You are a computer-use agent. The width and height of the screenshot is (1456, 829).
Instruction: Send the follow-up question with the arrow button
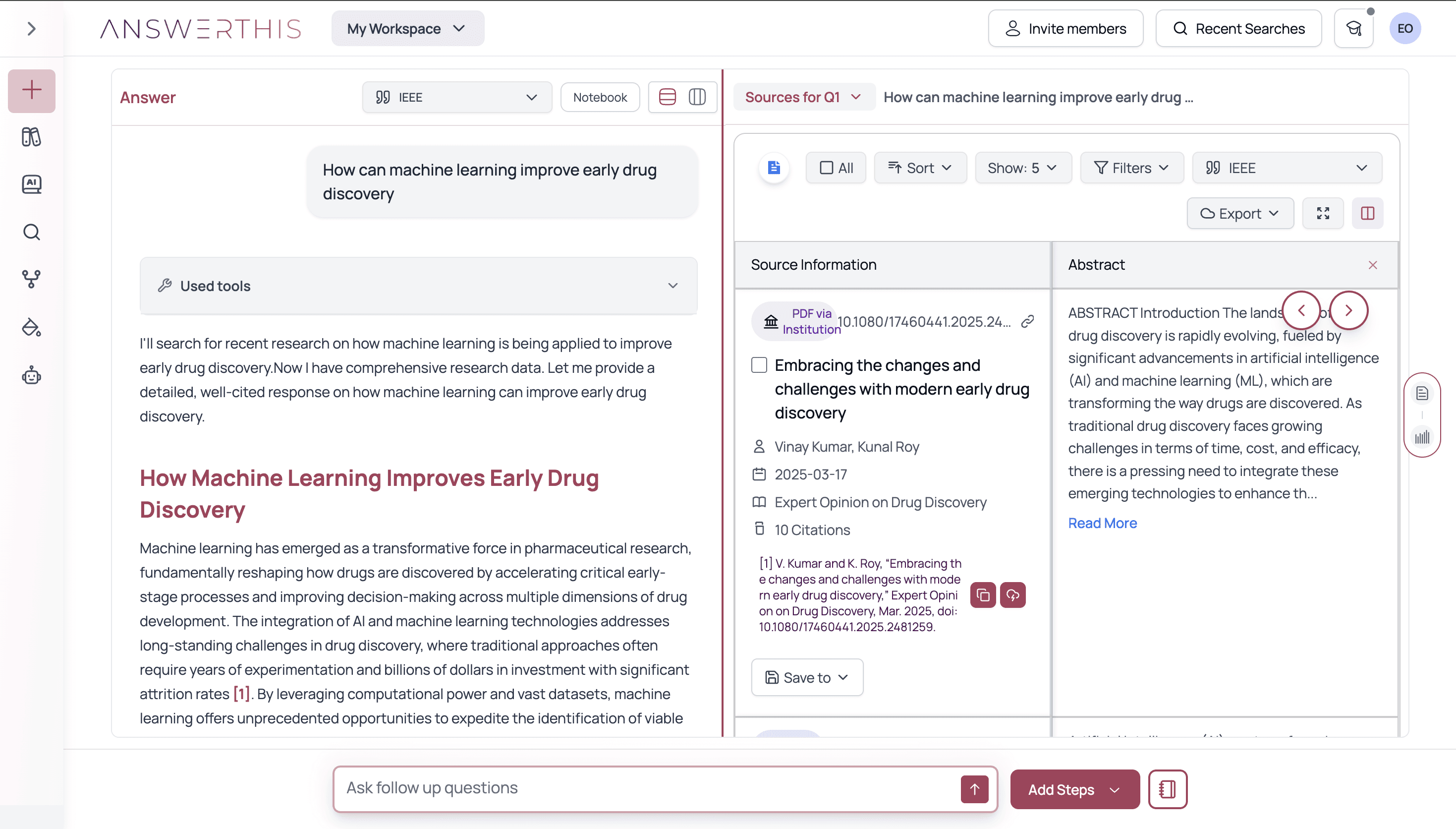[974, 789]
